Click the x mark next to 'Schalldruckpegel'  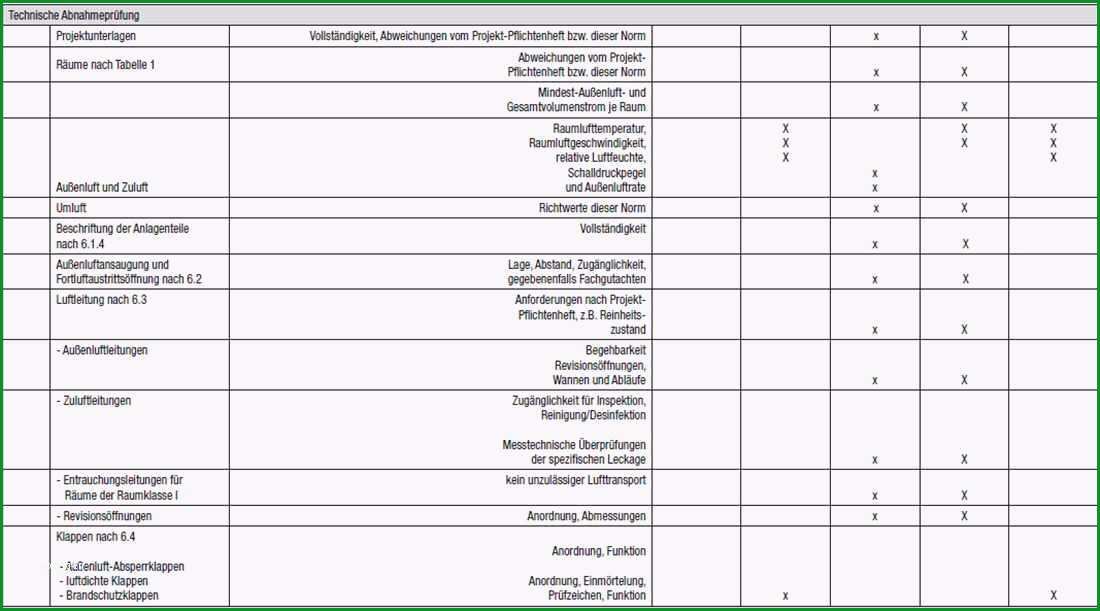coord(875,173)
